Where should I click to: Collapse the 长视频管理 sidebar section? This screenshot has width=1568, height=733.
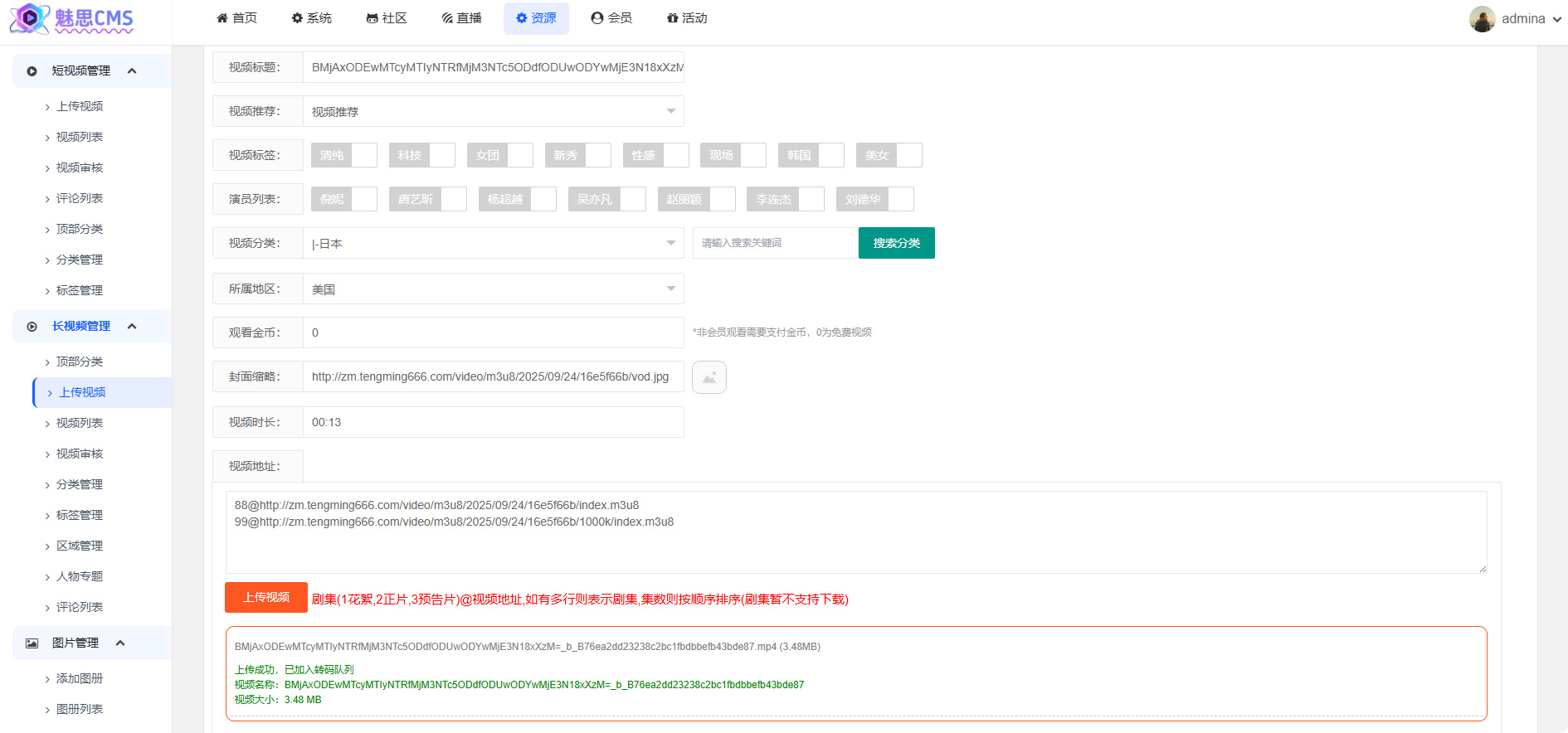tap(132, 327)
